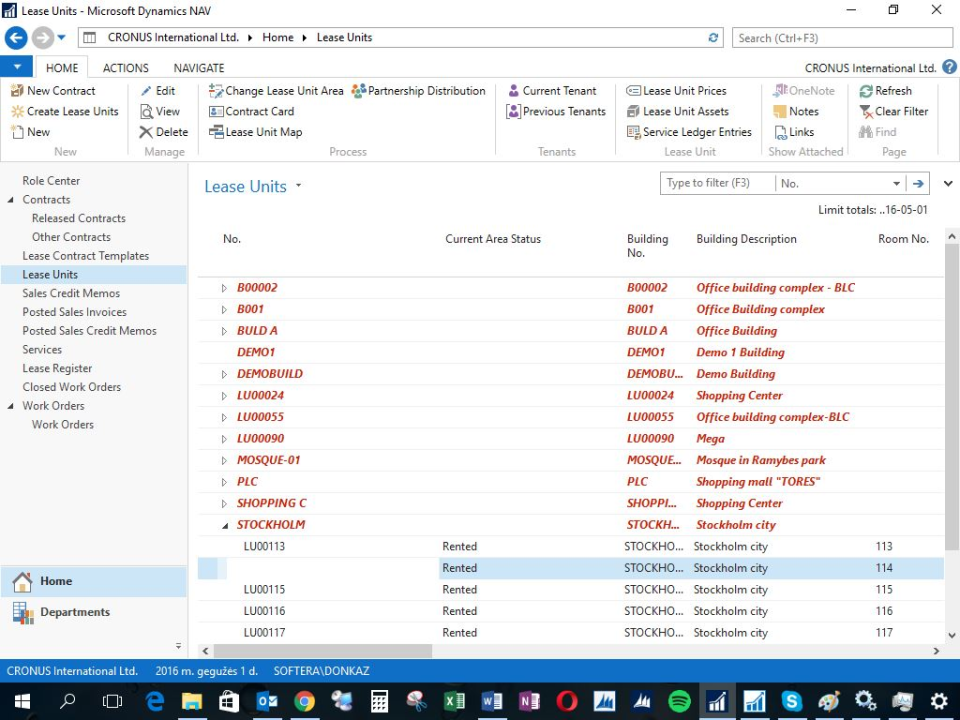The height and width of the screenshot is (720, 960).
Task: Expand the LU00055 row
Action: 224,418
